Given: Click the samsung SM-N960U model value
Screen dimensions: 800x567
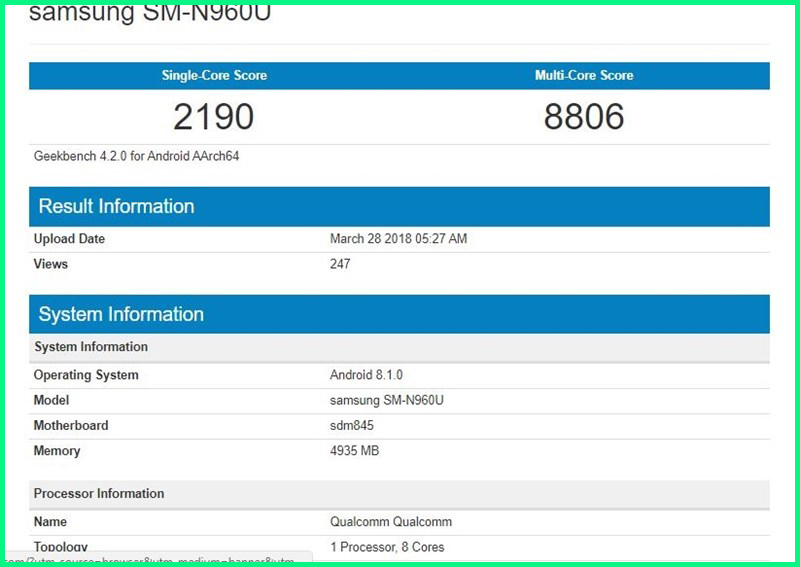Looking at the screenshot, I should point(387,401).
